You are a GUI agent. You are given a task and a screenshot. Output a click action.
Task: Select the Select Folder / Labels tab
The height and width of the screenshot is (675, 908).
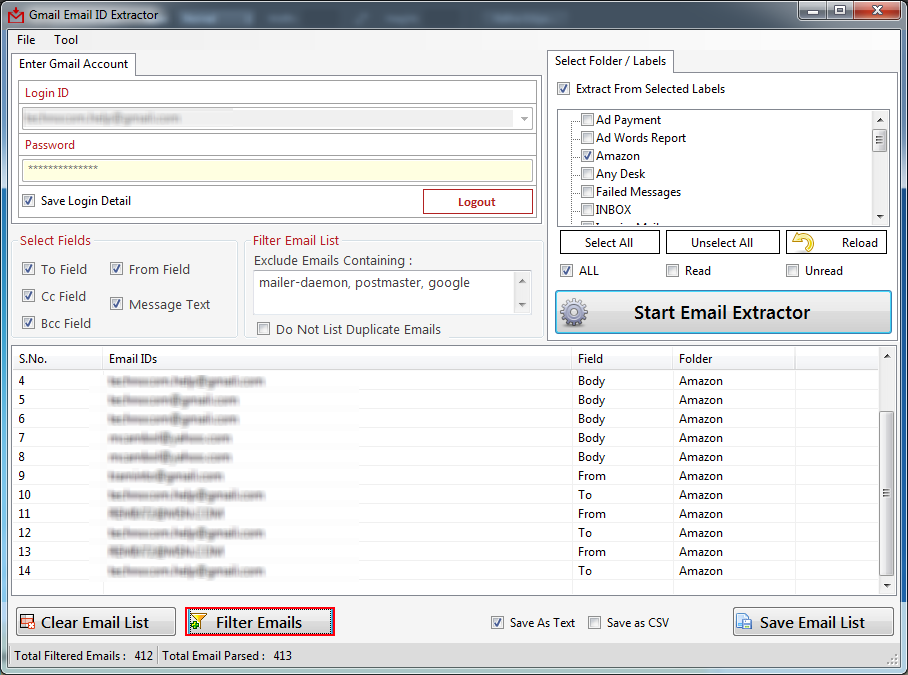click(610, 61)
